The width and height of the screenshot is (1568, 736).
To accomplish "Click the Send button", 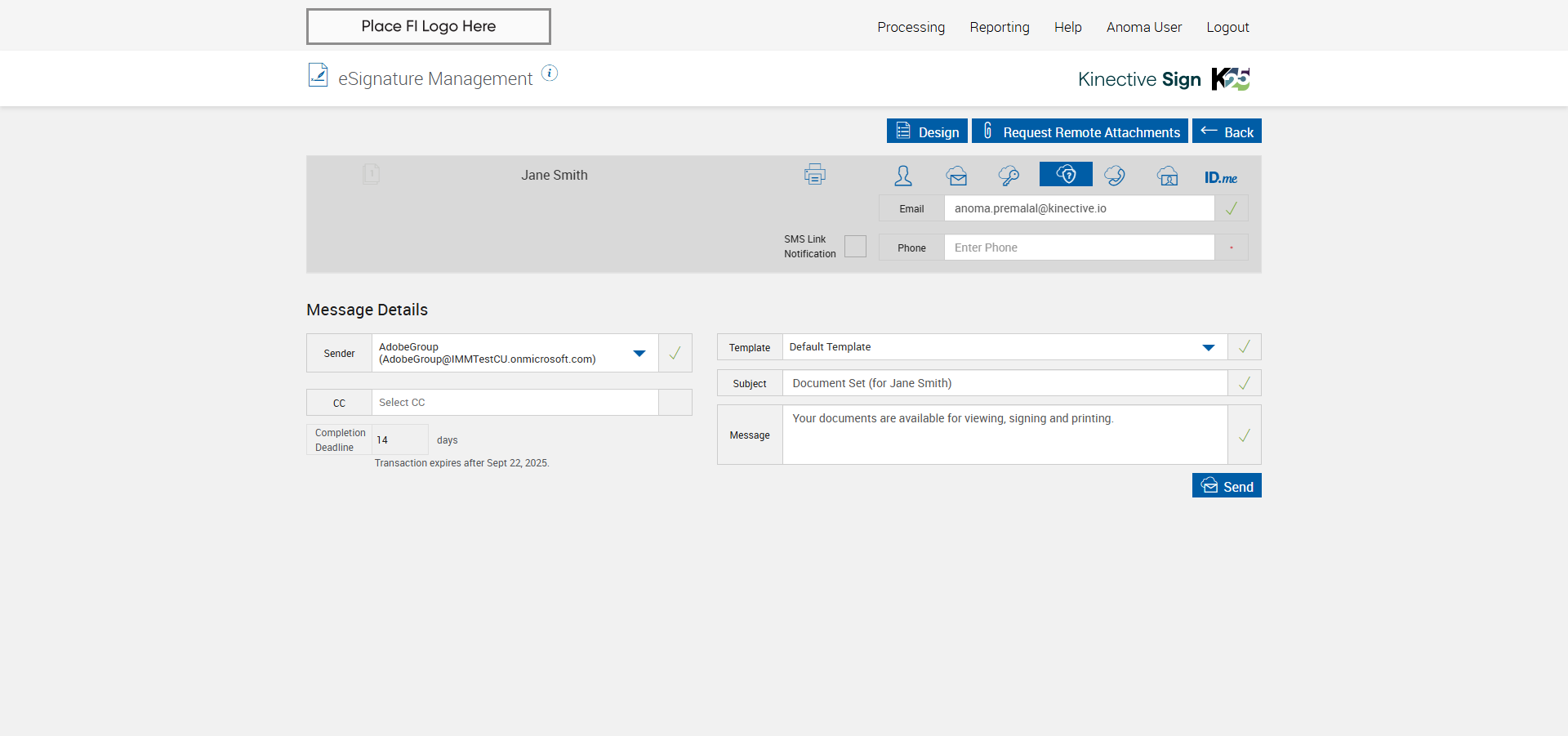I will tap(1227, 486).
